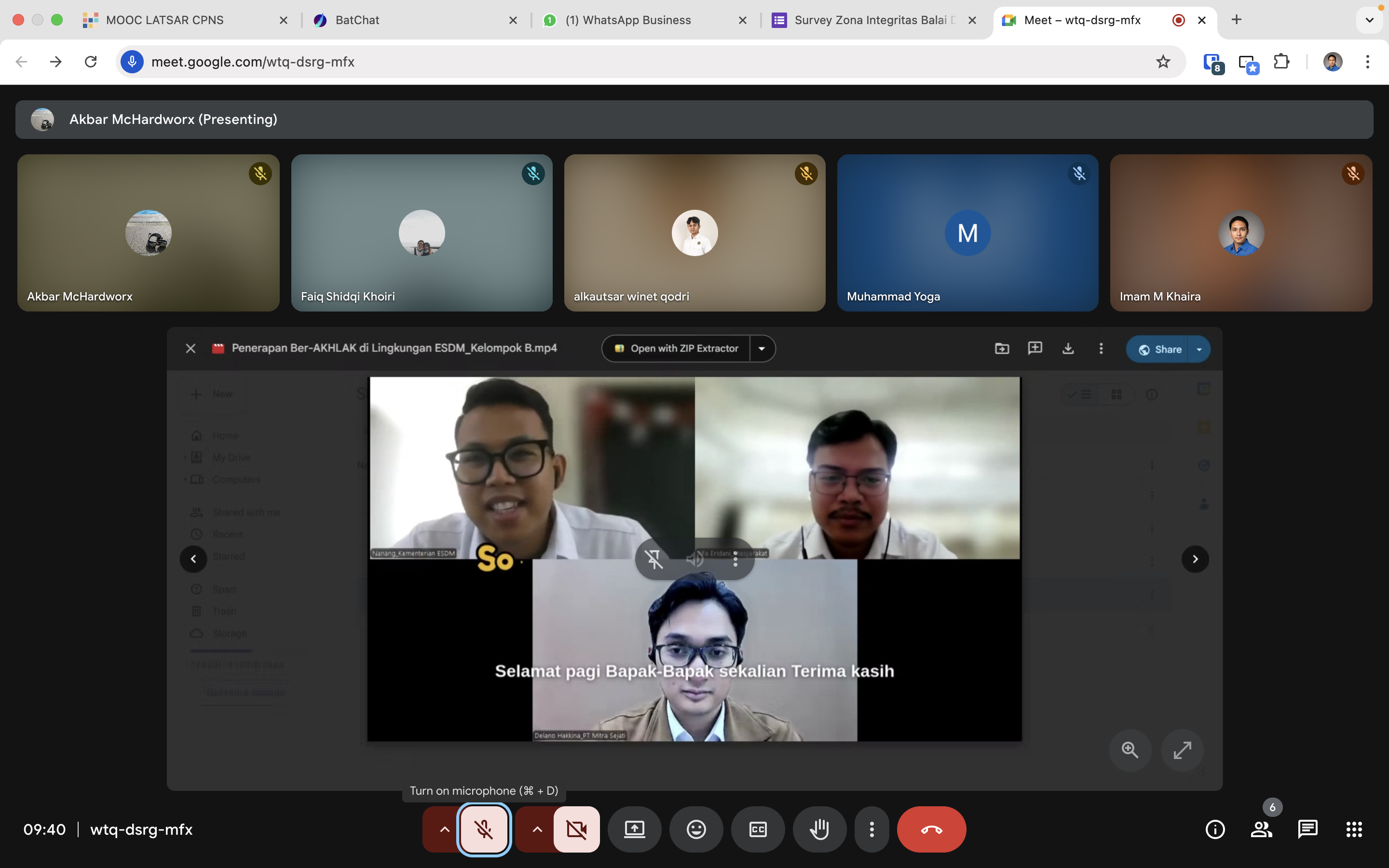Expand audio settings arrow beside microphone

(444, 829)
